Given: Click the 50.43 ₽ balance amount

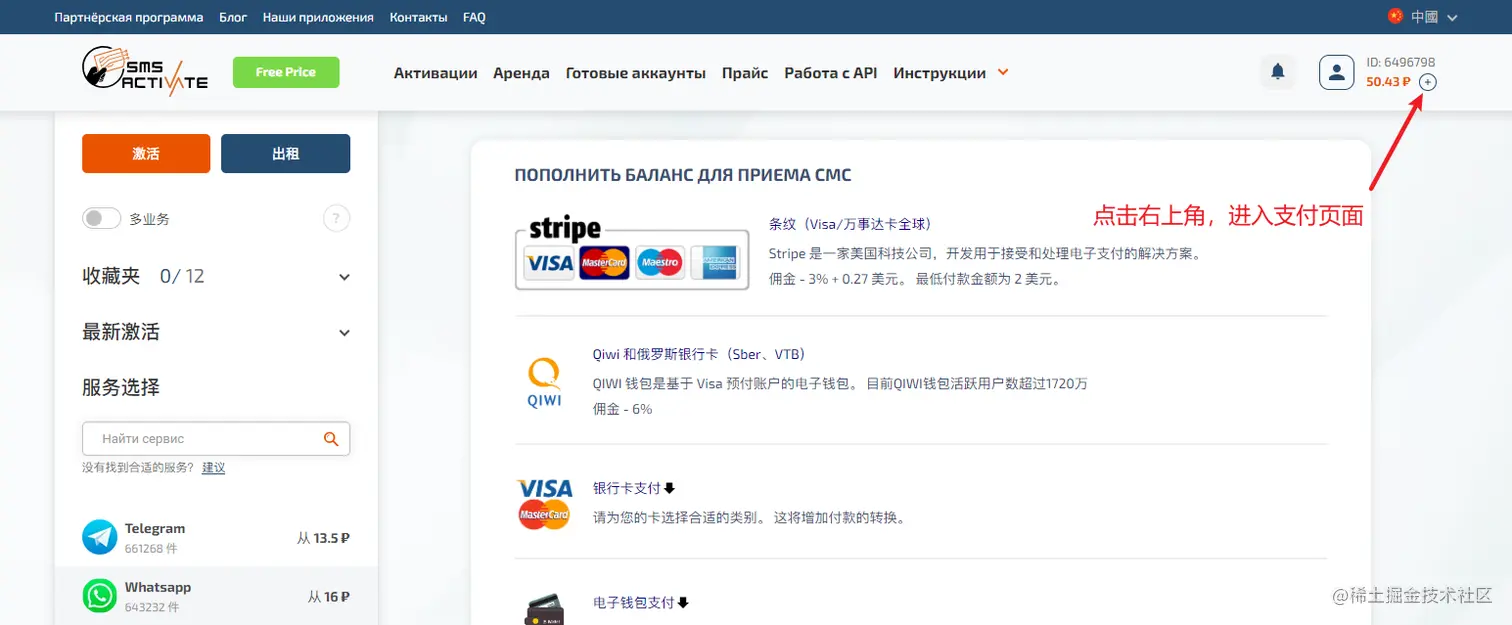Looking at the screenshot, I should tap(1388, 82).
